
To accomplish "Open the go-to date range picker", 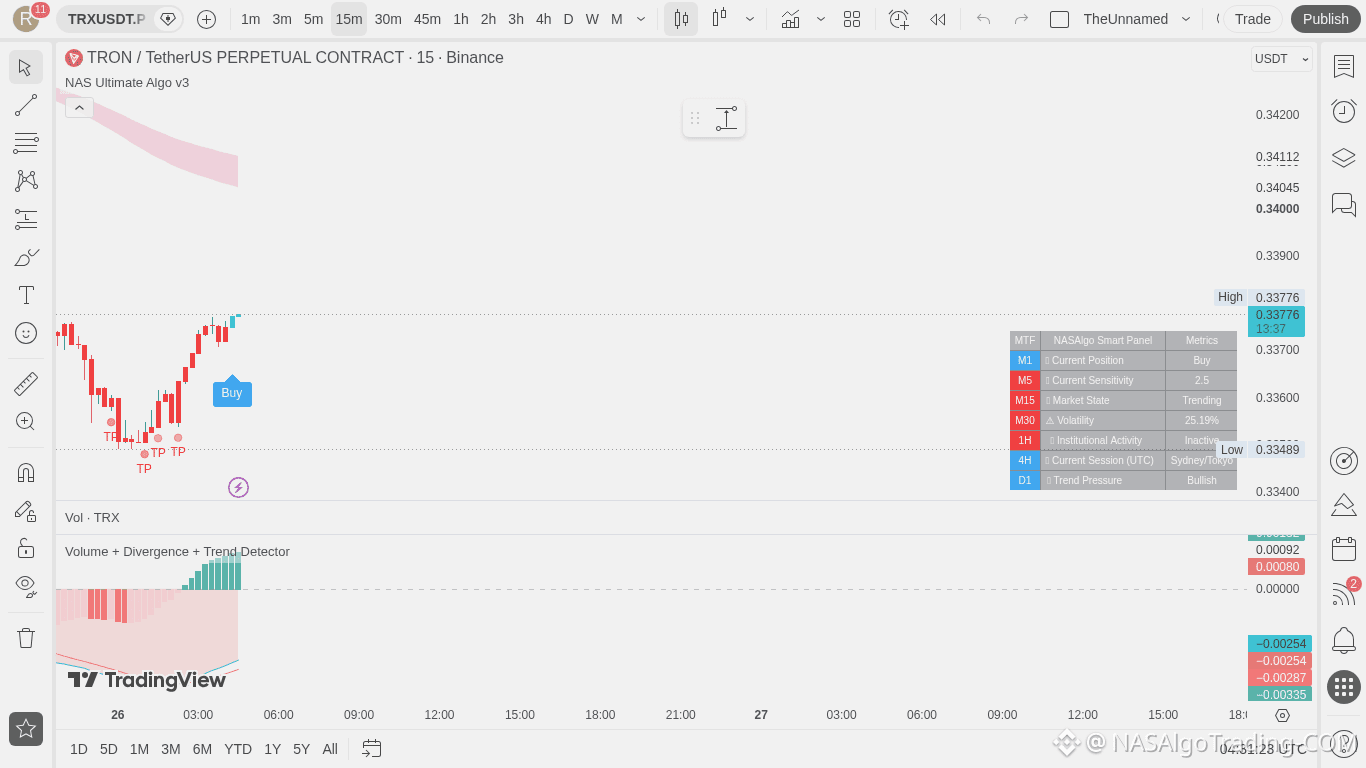I will 372,748.
